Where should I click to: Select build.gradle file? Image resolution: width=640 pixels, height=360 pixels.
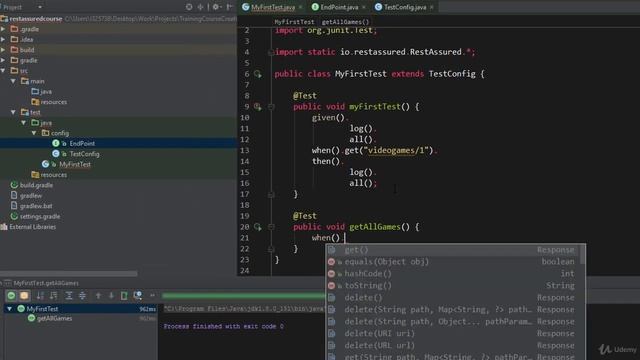point(36,185)
